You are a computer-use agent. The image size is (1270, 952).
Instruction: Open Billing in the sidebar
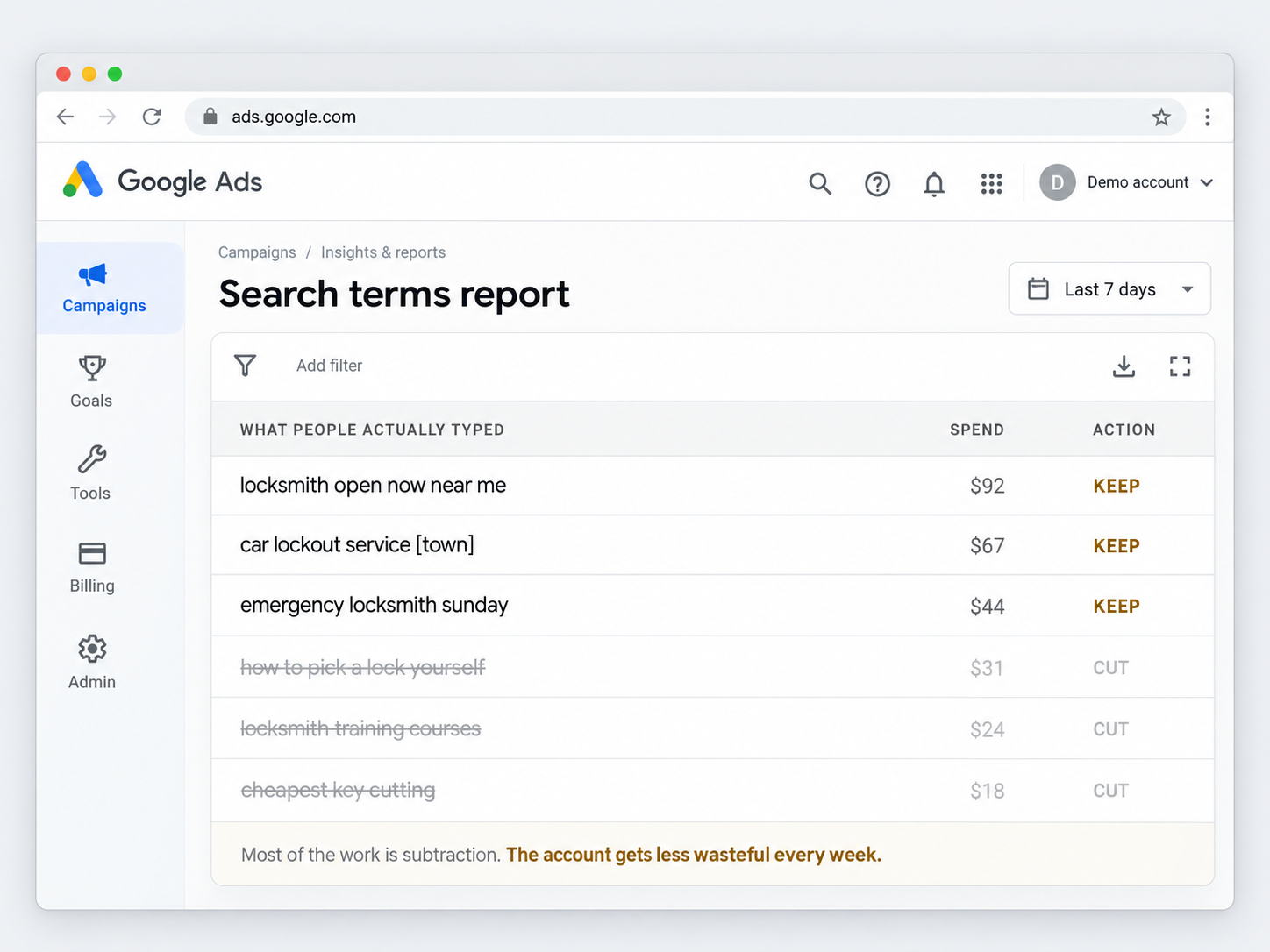(x=92, y=568)
